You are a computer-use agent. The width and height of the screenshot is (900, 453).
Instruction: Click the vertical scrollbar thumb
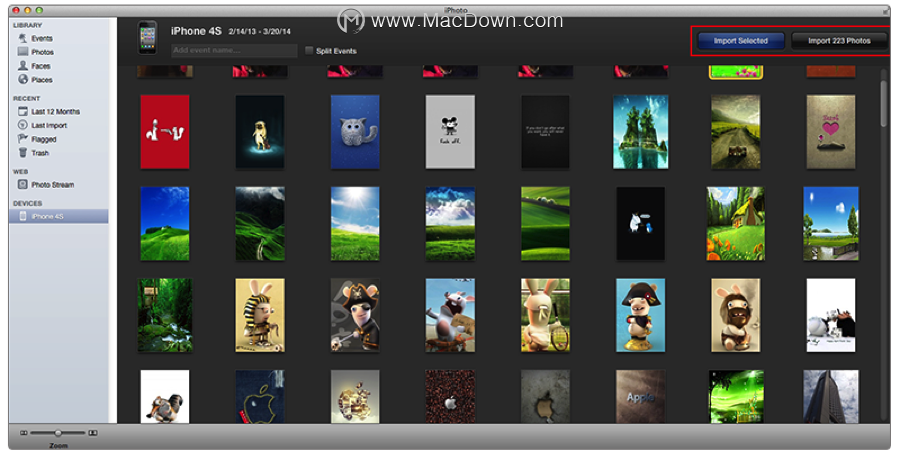click(884, 103)
